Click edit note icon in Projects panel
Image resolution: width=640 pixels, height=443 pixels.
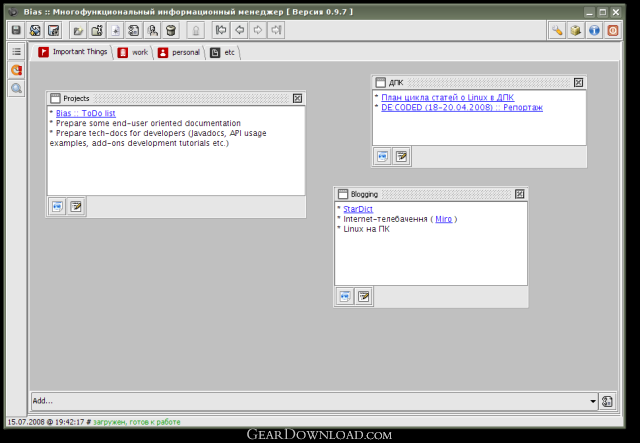[76, 207]
